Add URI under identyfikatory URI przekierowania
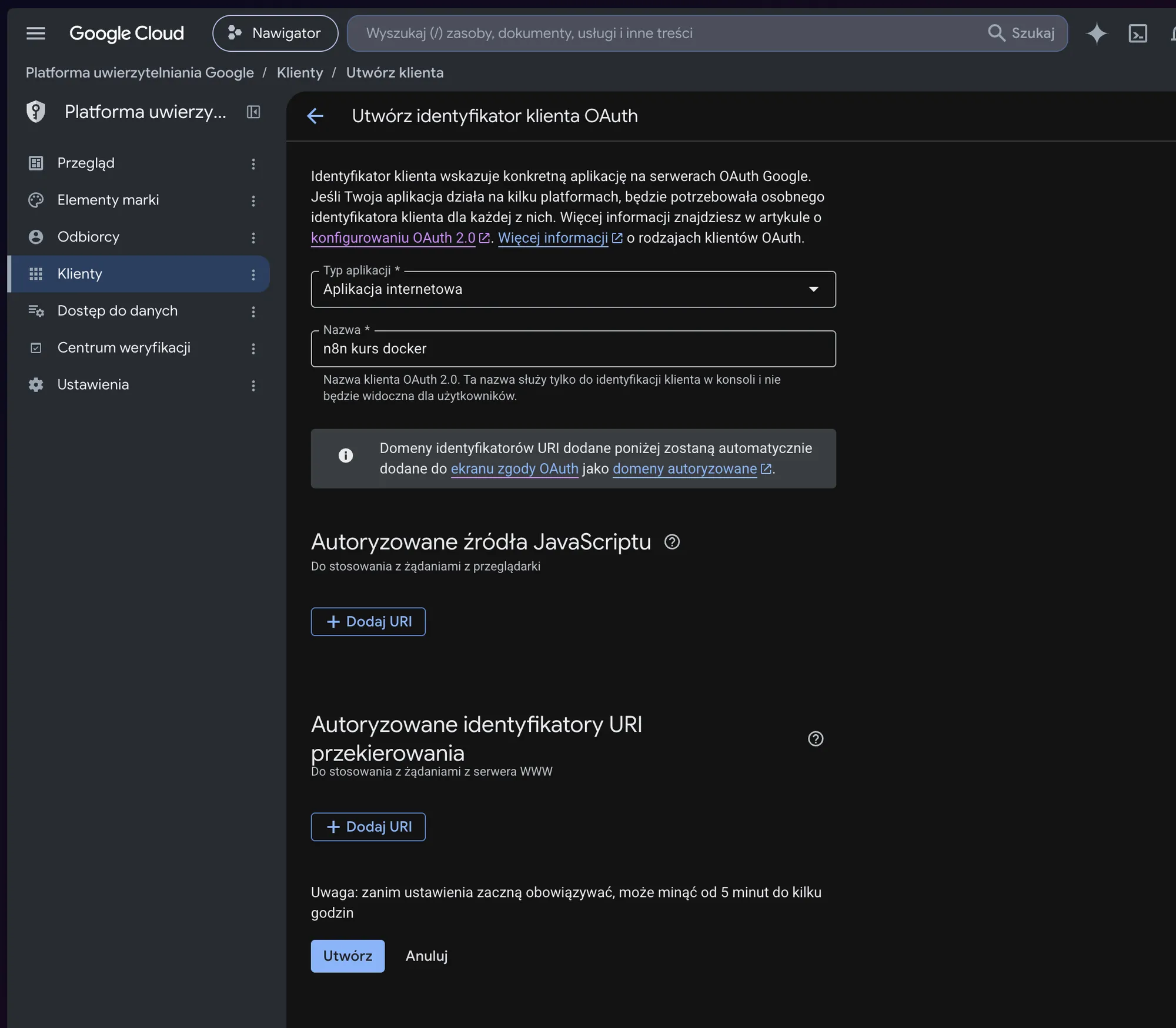 coord(368,827)
